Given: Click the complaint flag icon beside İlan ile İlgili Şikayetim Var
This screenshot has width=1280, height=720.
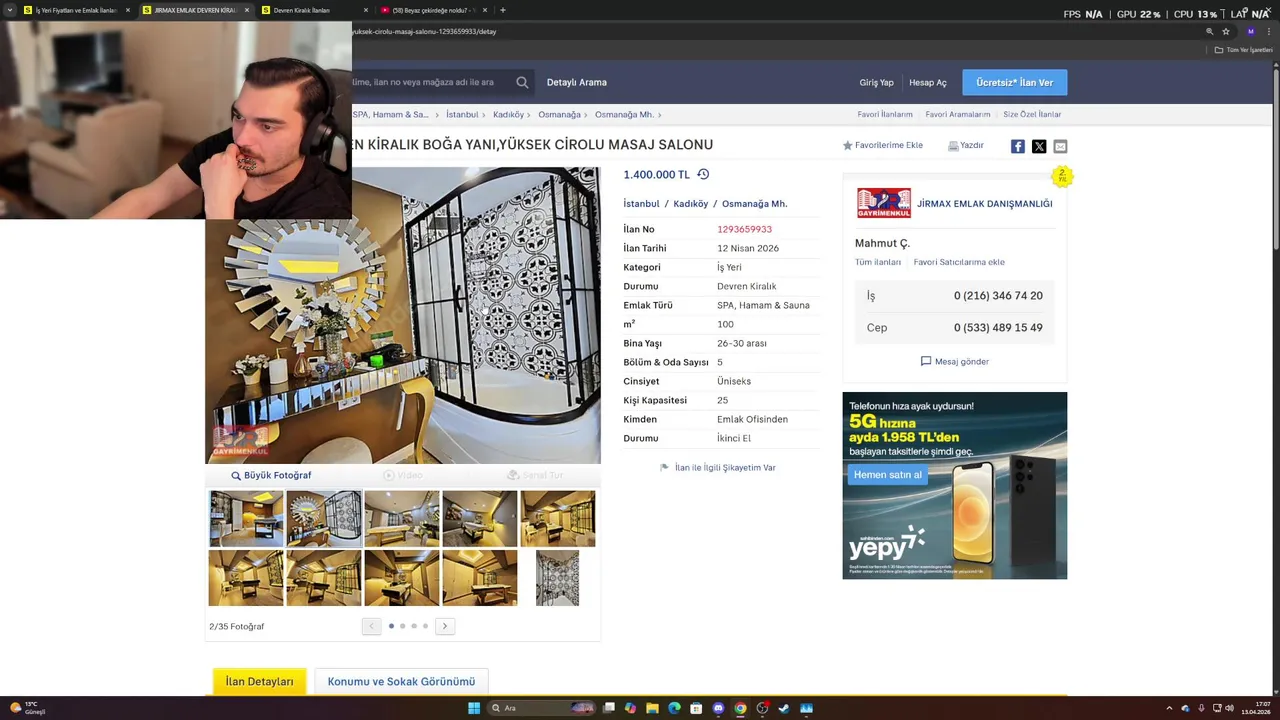Looking at the screenshot, I should (664, 467).
